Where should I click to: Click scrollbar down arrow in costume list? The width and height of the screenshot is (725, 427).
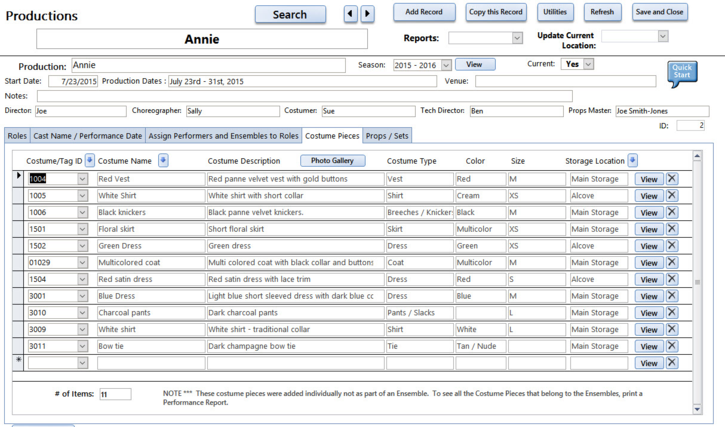[x=697, y=409]
